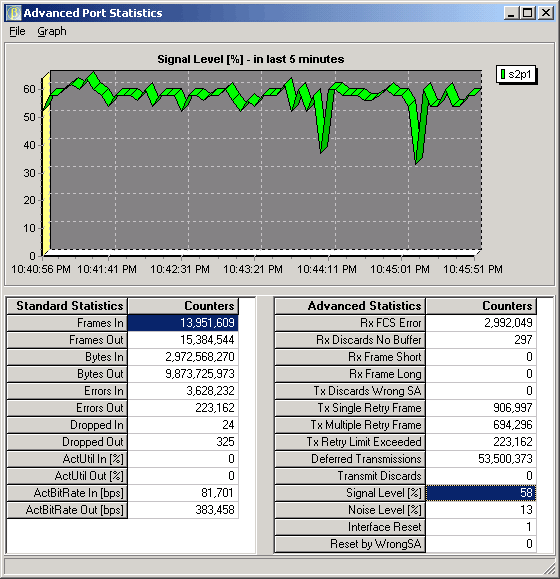Close the Advanced Port Statistics window
The image size is (560, 579).
pos(546,13)
